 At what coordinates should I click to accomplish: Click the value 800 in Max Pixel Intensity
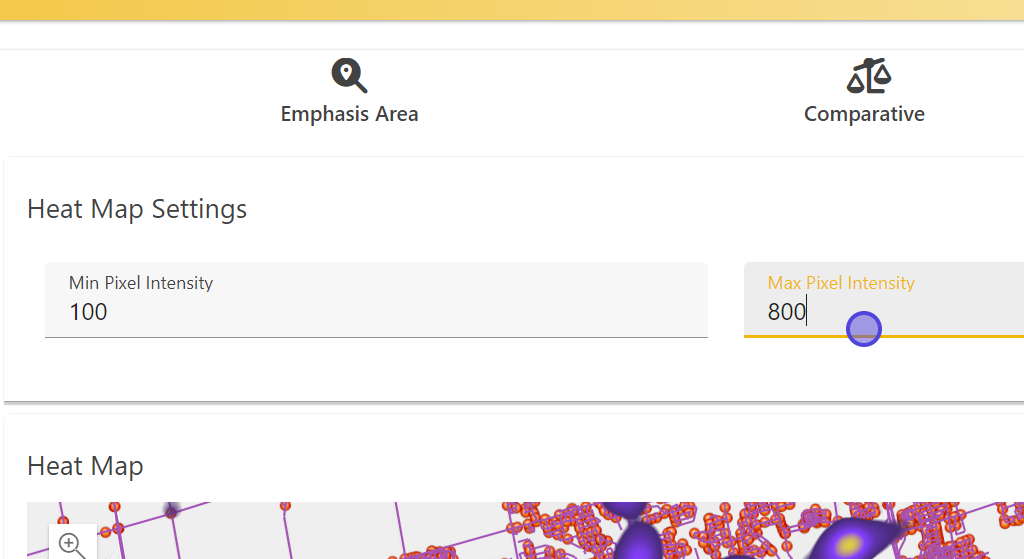(x=786, y=312)
